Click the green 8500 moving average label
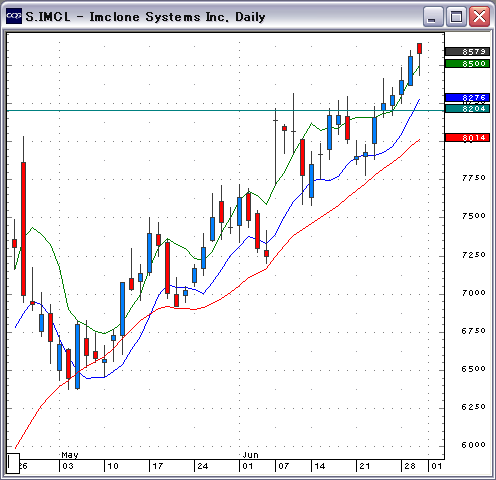The width and height of the screenshot is (496, 480). [x=467, y=63]
